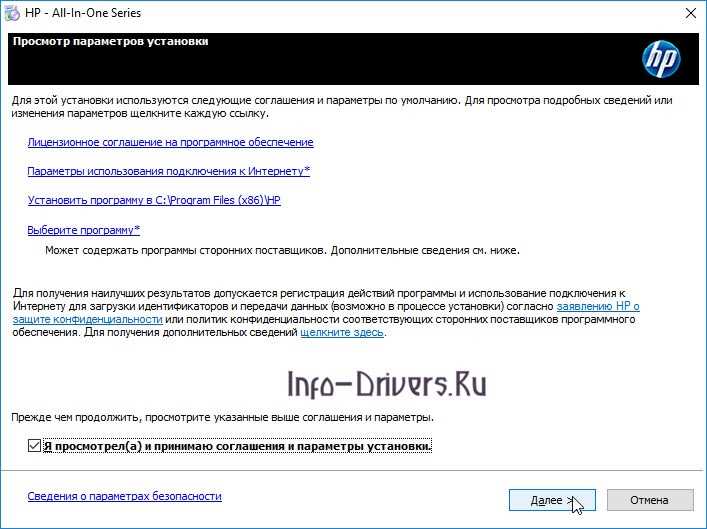Click the note 'Может содержать программы сторонних поставщиков'

tap(185, 250)
